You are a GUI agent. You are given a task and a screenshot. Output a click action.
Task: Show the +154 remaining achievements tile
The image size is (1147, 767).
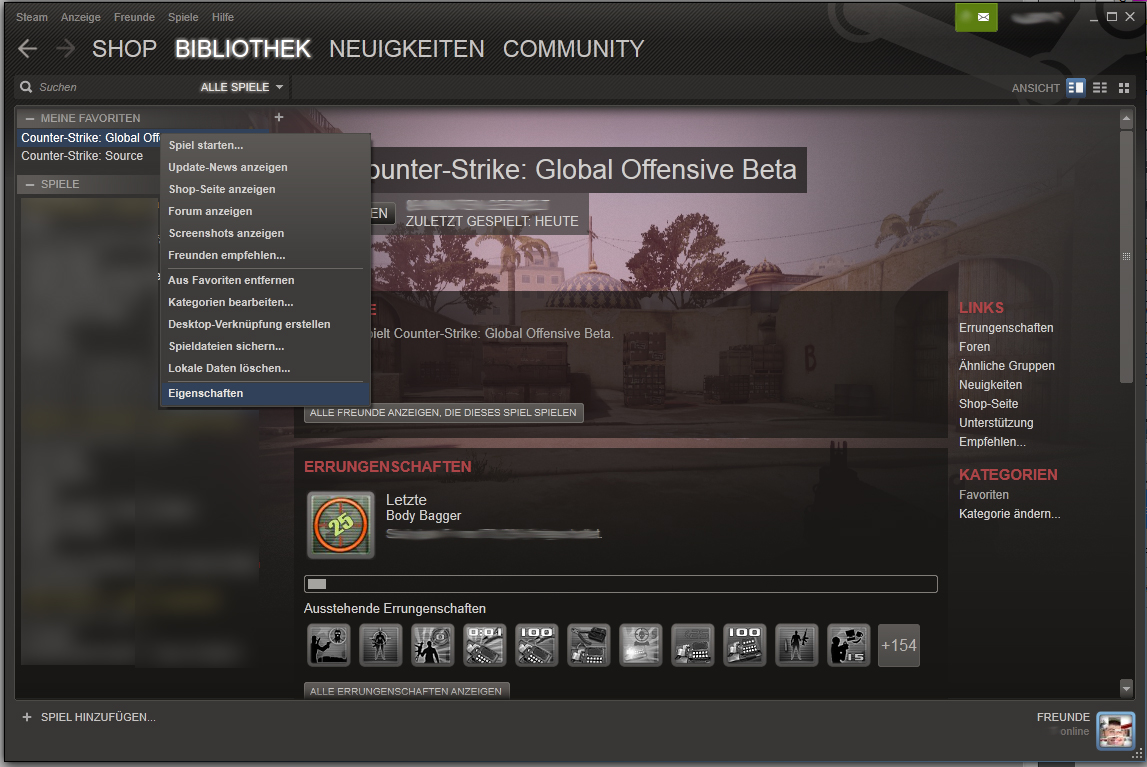[898, 645]
